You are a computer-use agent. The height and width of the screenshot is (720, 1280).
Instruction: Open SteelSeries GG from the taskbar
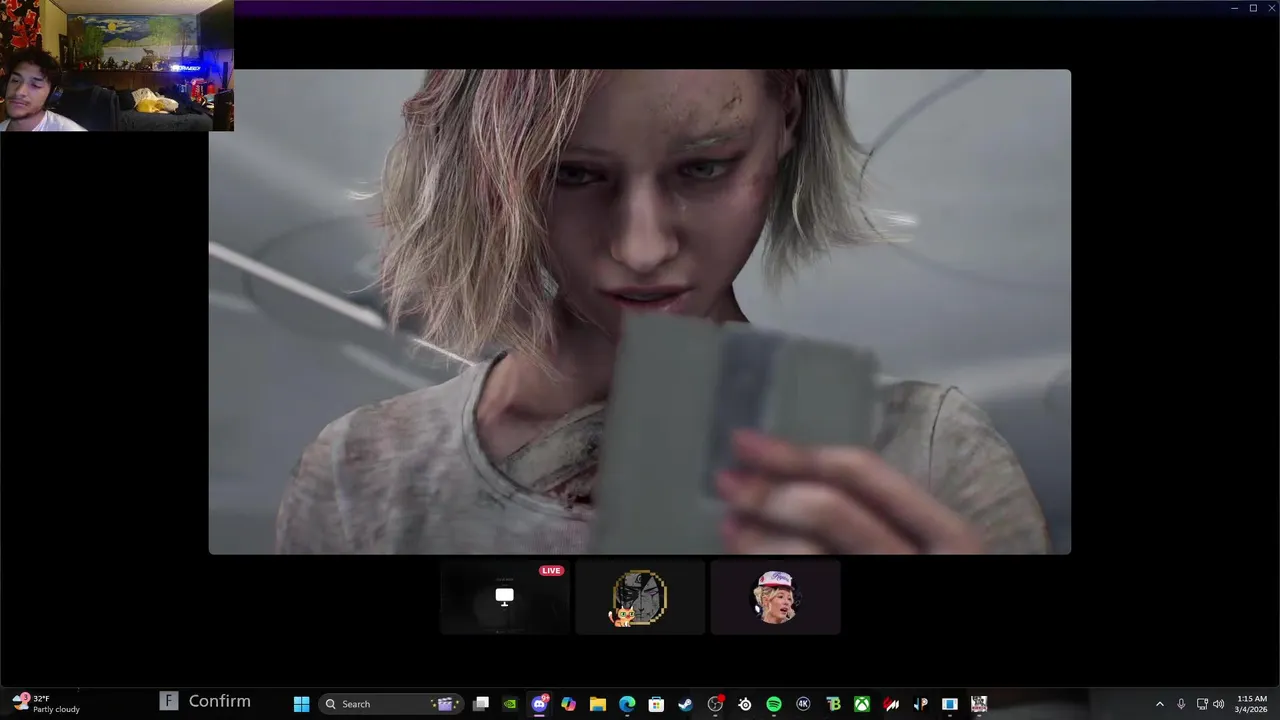744,704
